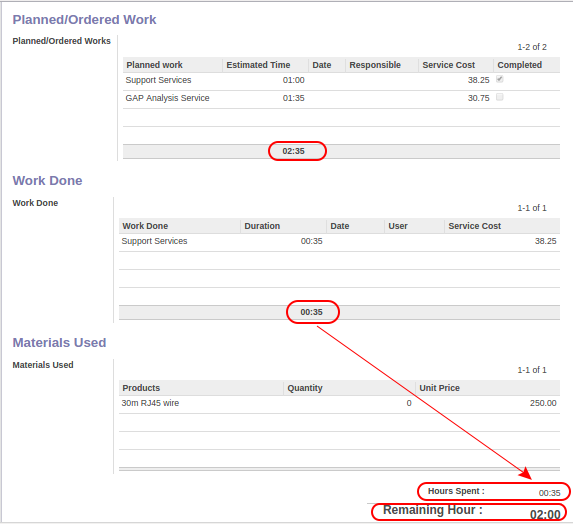Screen dimensions: 573x524
Task: Click the 1-2 of 2 pager
Action: [532, 47]
